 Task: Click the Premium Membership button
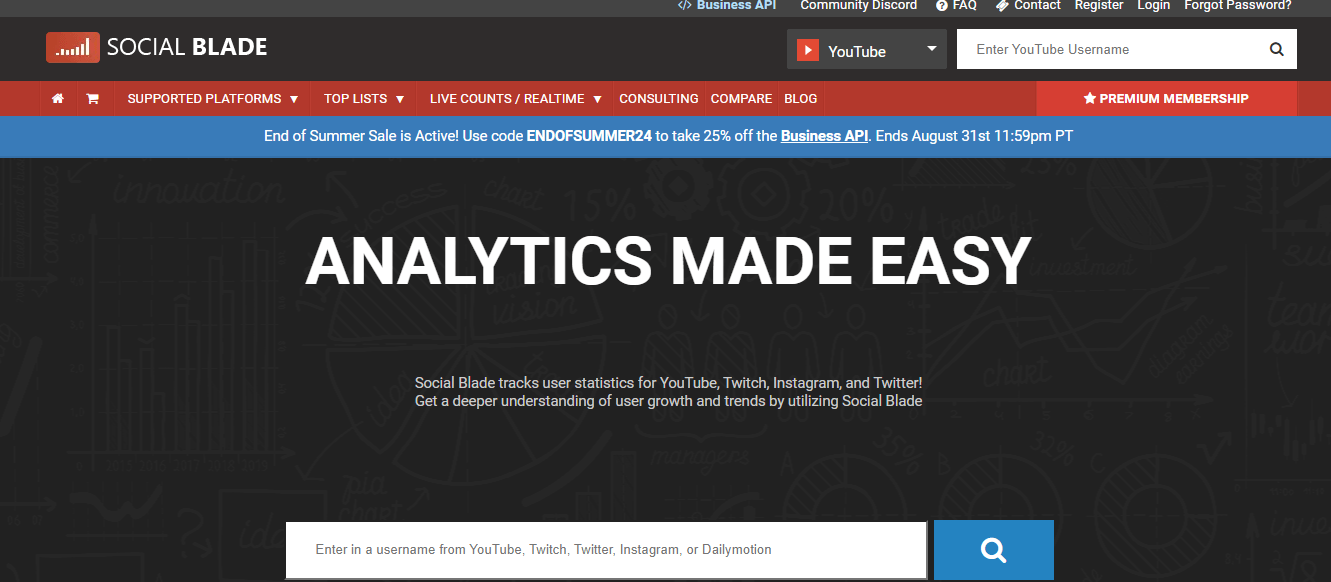tap(1166, 99)
